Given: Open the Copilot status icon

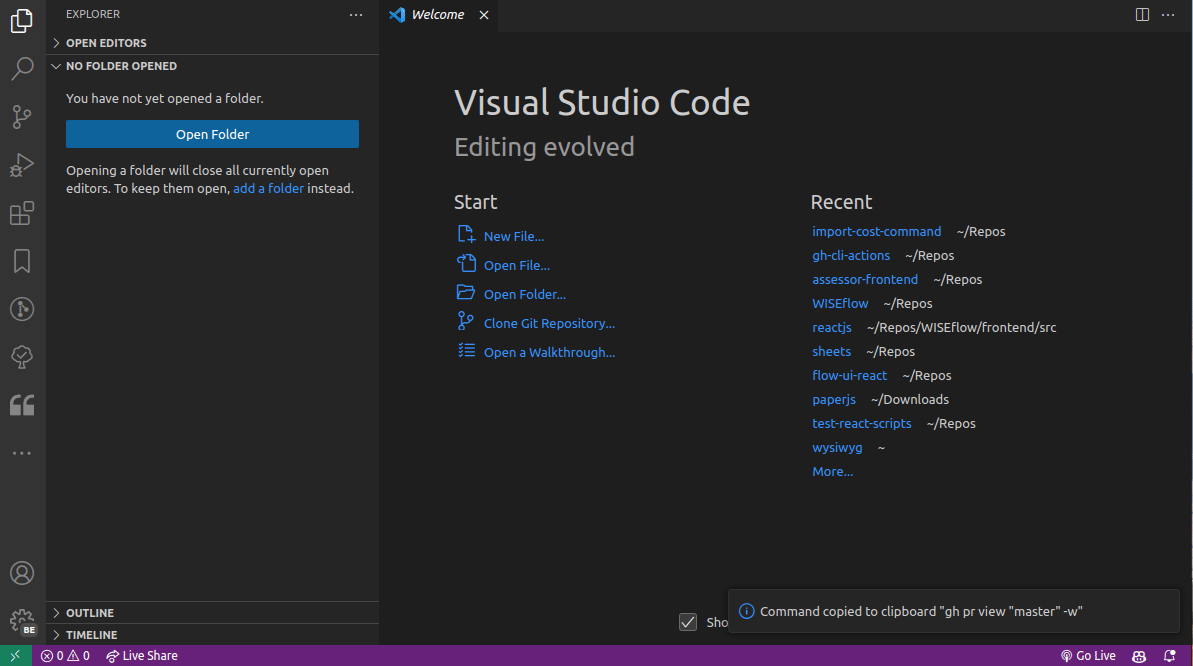Looking at the screenshot, I should pos(1139,655).
